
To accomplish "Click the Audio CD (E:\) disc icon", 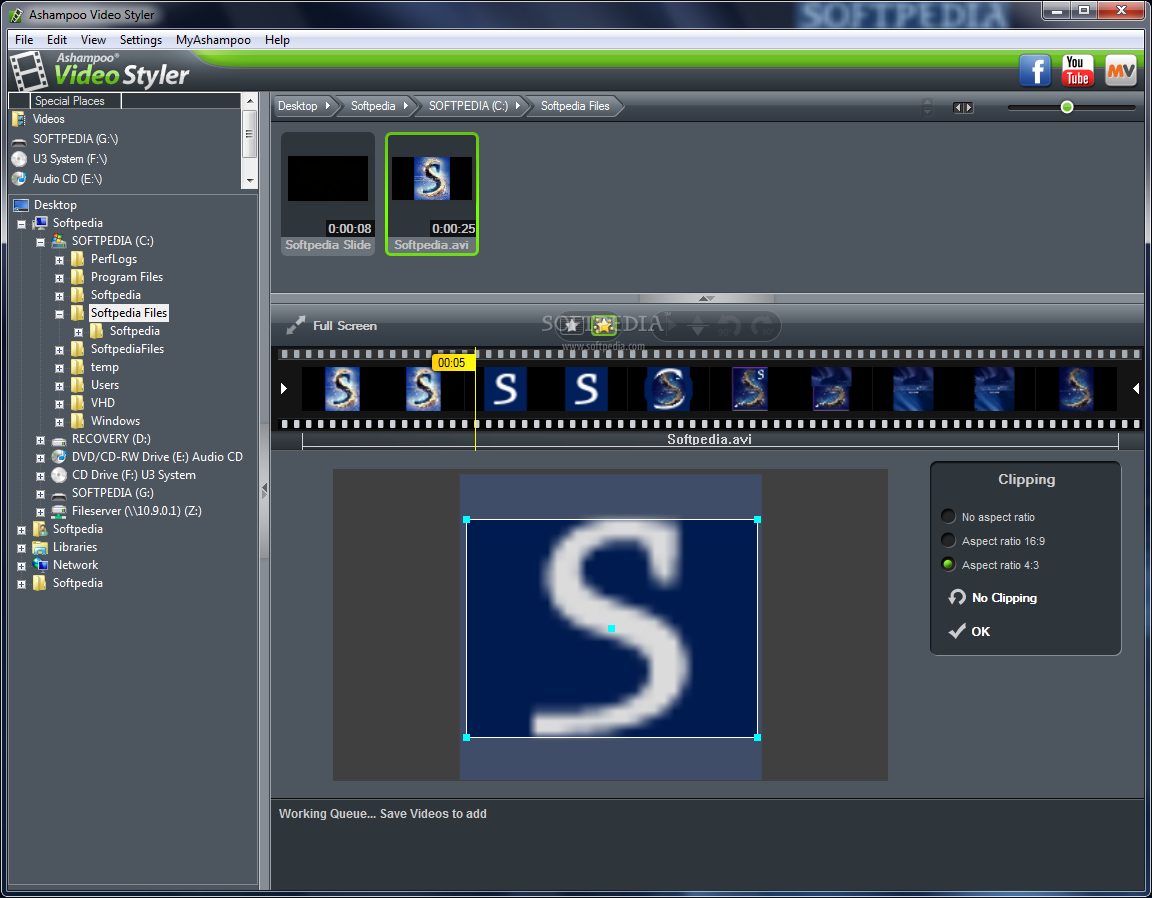I will pos(18,179).
